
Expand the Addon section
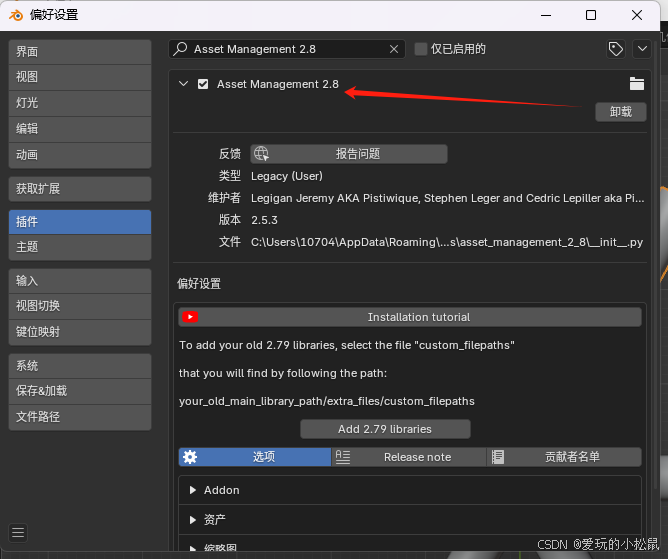(193, 490)
